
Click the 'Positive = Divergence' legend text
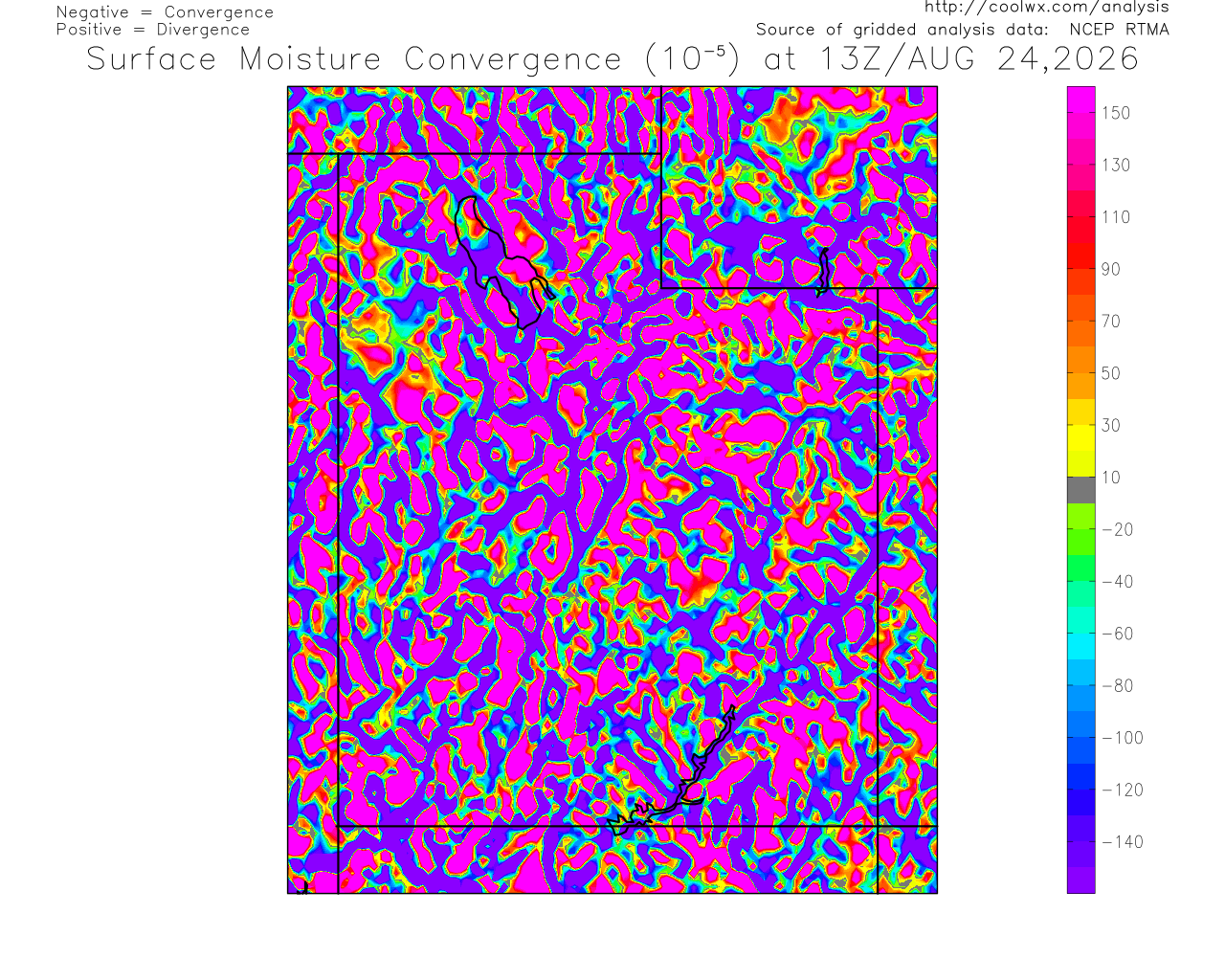pyautogui.click(x=153, y=30)
